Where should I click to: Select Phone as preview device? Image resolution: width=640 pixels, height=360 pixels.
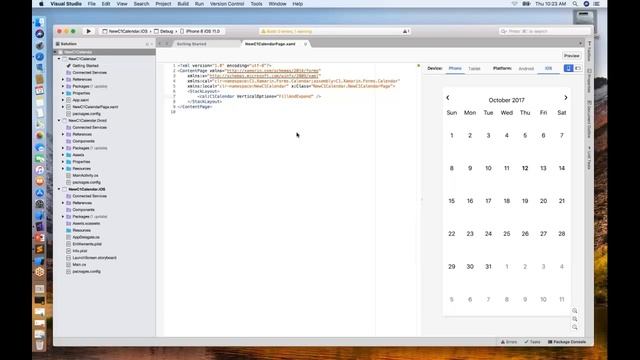(455, 69)
